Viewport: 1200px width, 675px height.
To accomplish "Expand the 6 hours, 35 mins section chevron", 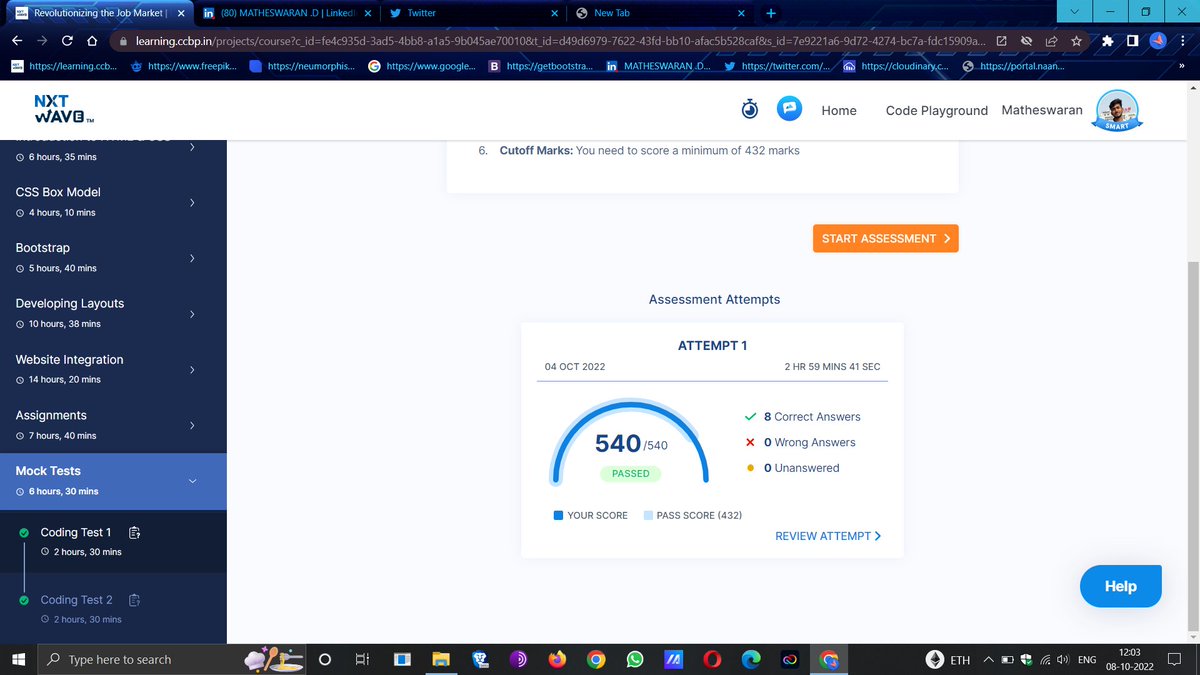I will click(192, 148).
